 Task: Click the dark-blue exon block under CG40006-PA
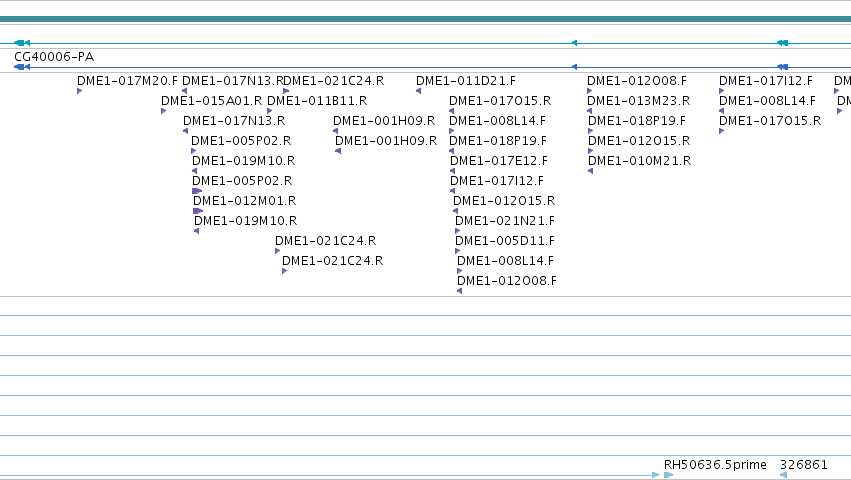pos(20,67)
